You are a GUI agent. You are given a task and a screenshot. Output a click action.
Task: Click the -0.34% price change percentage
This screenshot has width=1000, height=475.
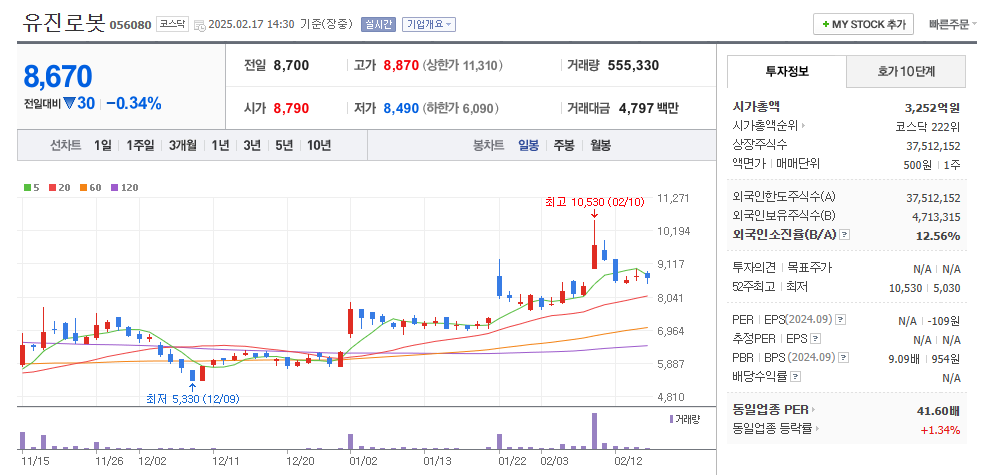(x=134, y=103)
